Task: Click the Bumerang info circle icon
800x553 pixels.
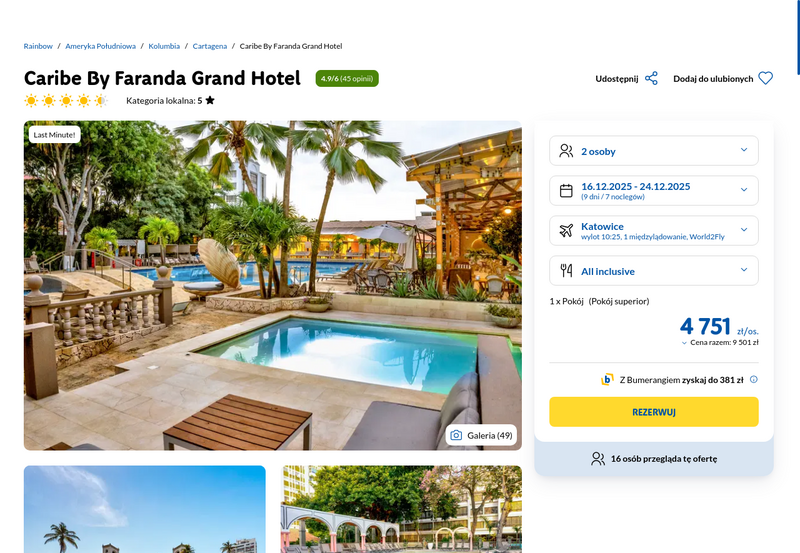Action: (754, 379)
